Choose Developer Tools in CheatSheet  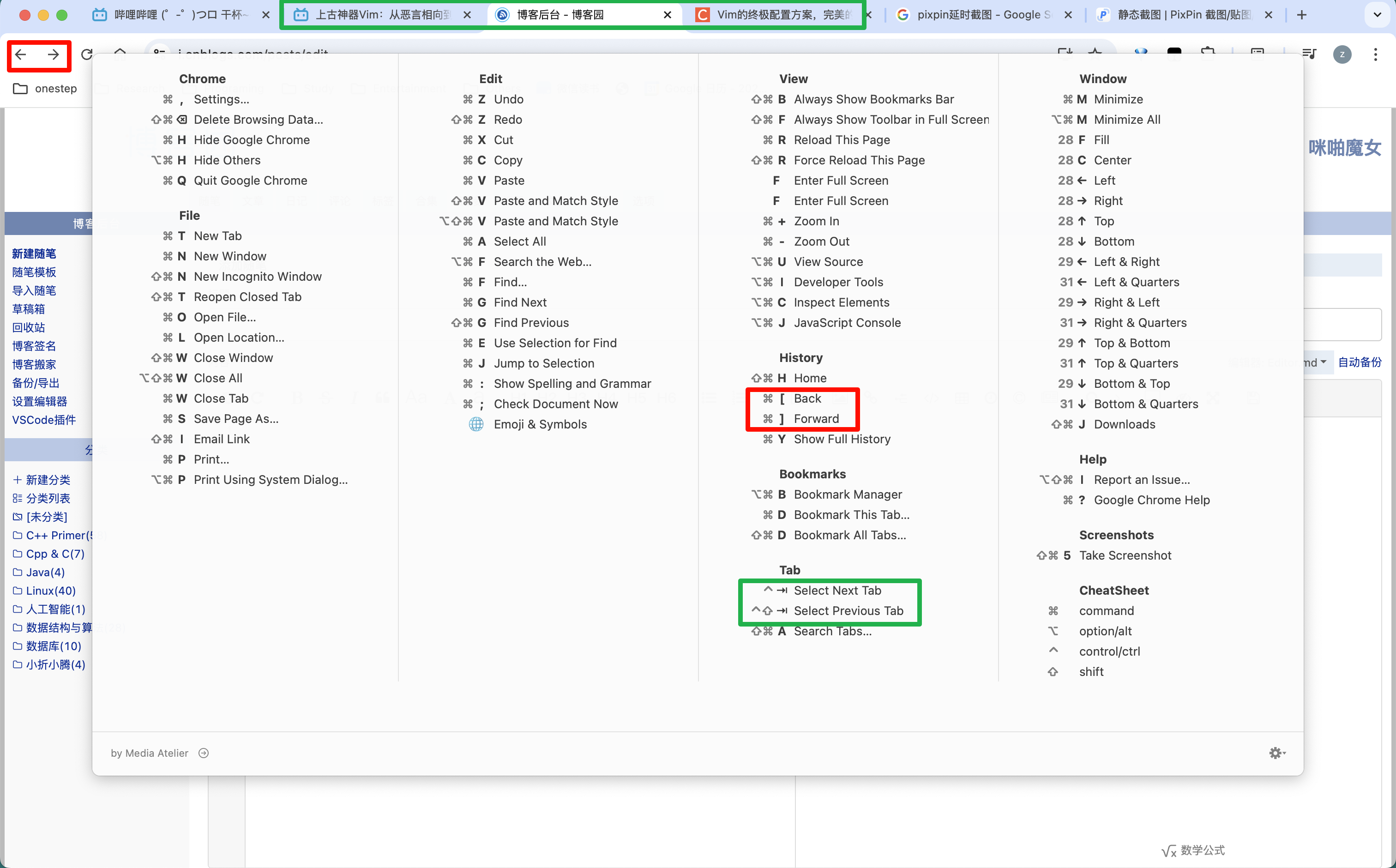838,282
